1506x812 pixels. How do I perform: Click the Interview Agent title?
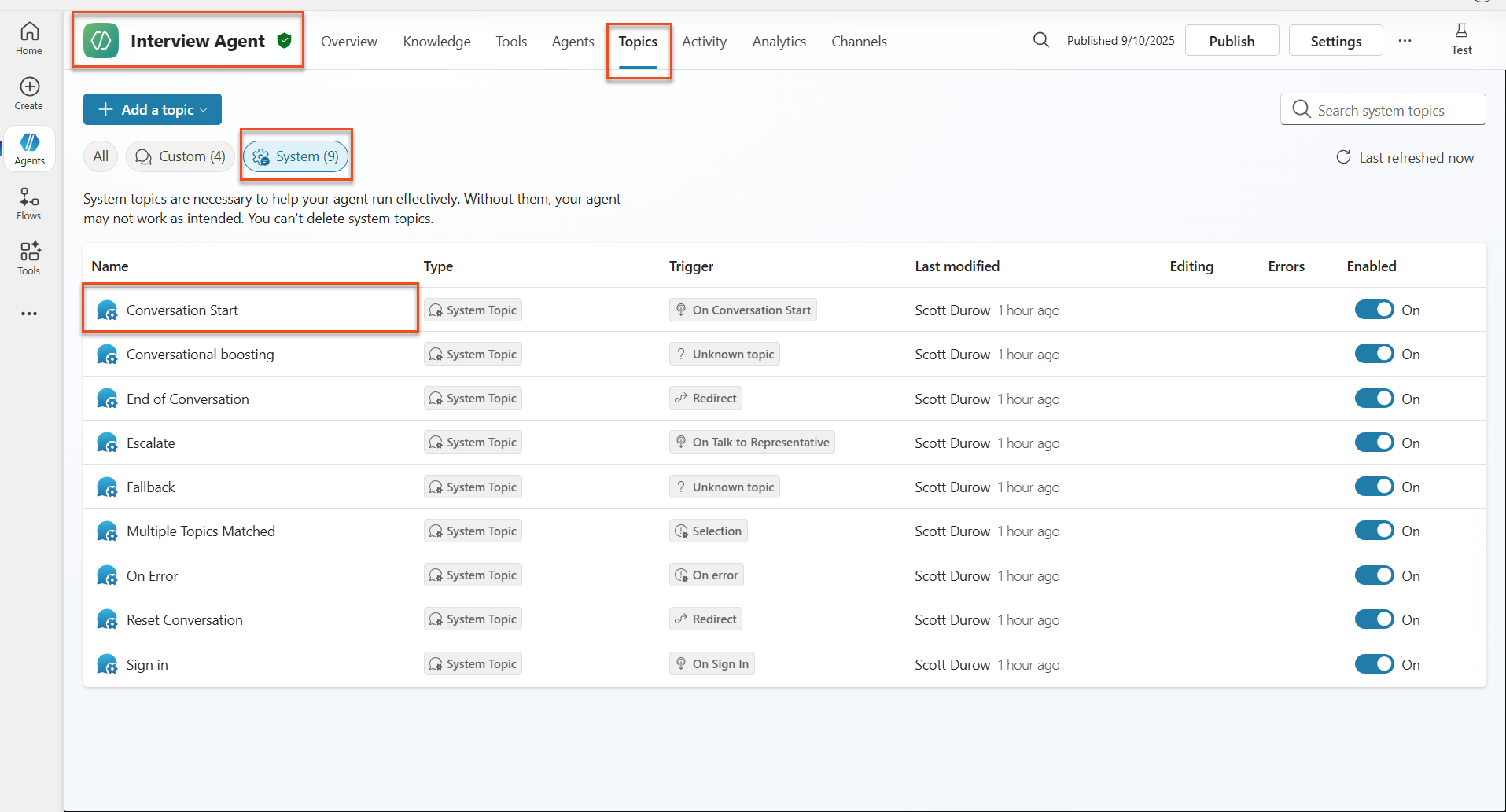click(197, 41)
